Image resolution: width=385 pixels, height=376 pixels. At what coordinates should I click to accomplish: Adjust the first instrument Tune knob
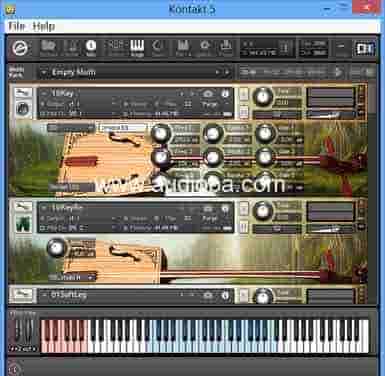263,96
